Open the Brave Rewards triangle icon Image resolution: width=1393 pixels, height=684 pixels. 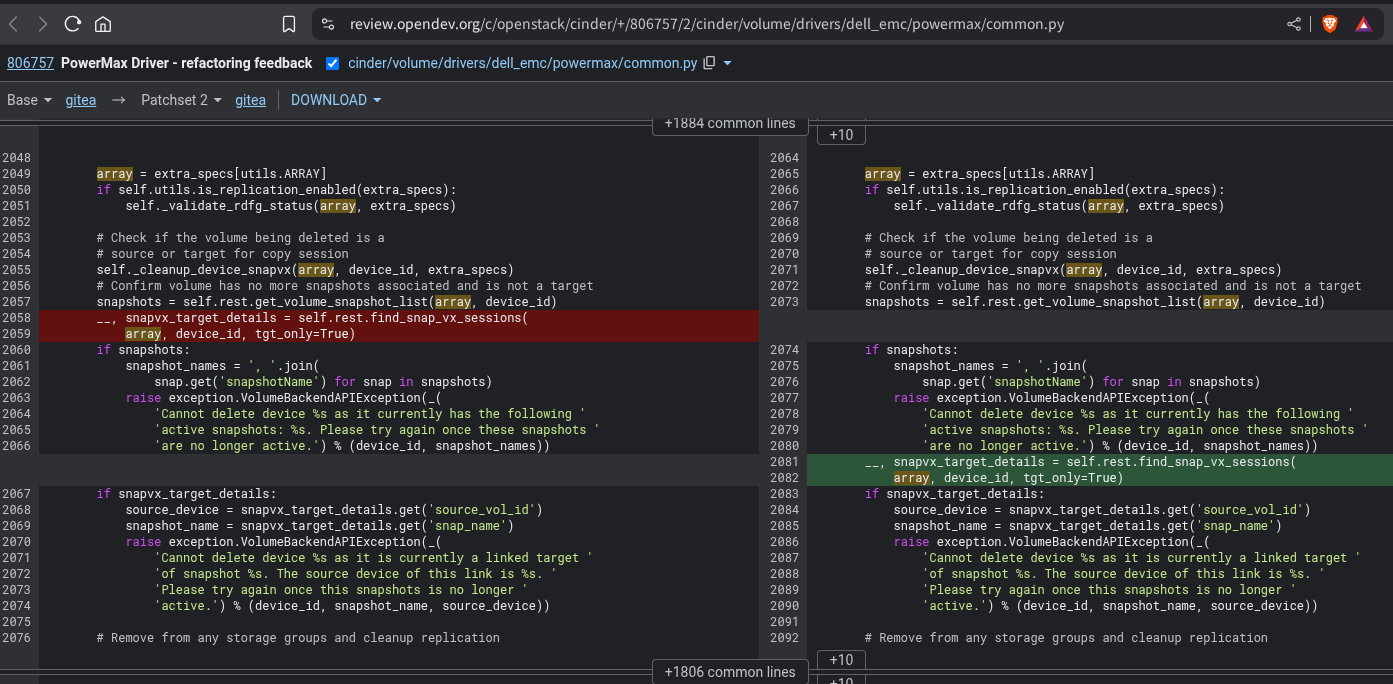pos(1364,24)
